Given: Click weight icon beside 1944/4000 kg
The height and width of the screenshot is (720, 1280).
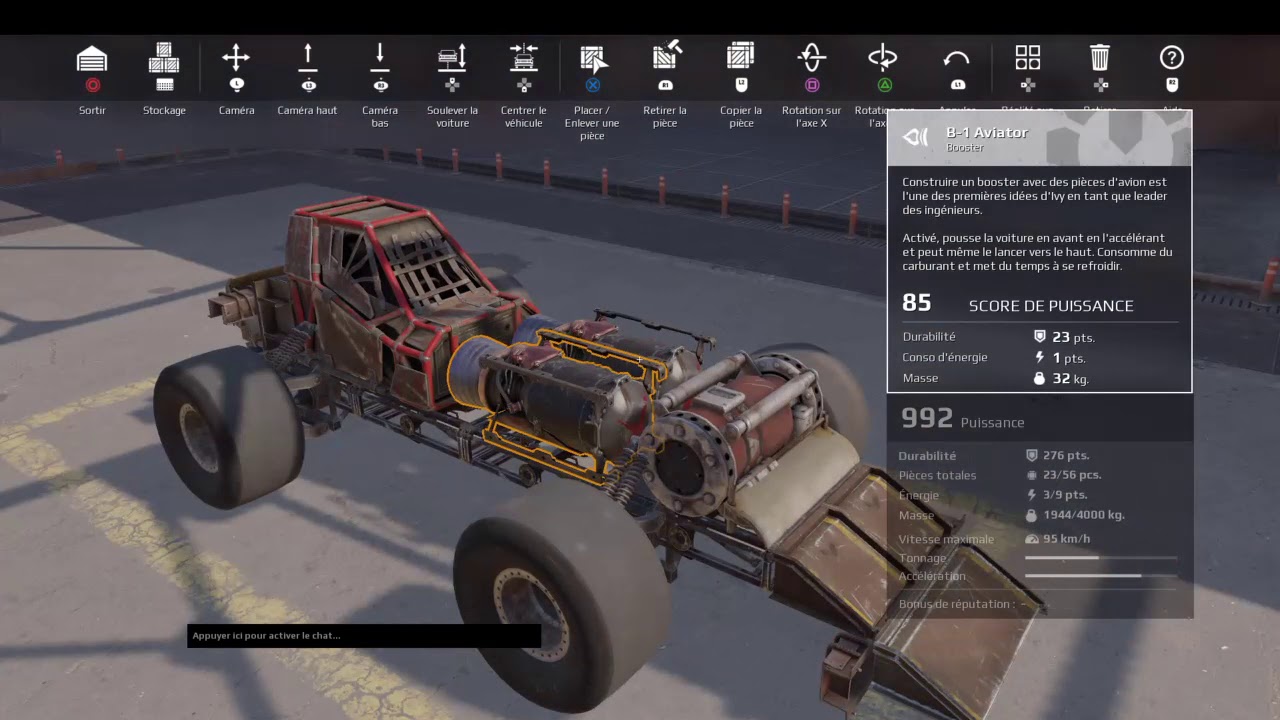Looking at the screenshot, I should [1032, 515].
